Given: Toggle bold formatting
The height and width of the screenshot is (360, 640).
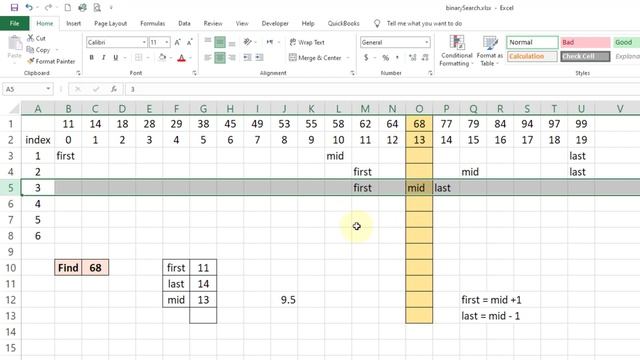Looking at the screenshot, I should point(91,58).
